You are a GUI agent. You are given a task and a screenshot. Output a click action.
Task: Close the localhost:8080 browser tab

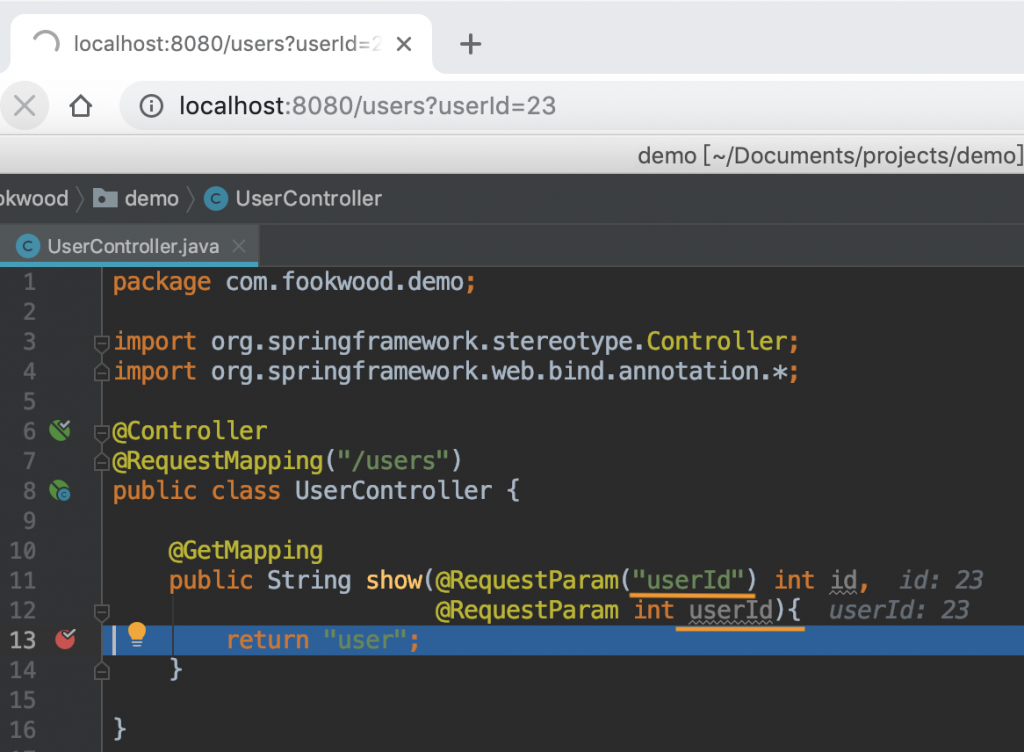click(404, 44)
